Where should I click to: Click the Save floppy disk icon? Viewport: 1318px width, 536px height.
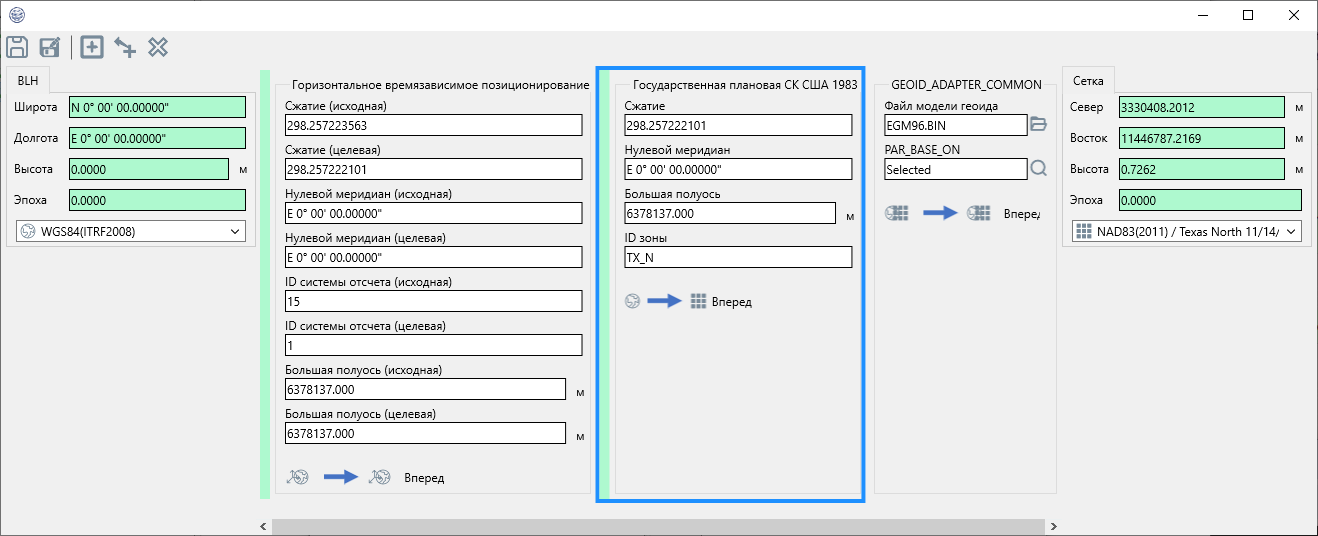point(17,47)
